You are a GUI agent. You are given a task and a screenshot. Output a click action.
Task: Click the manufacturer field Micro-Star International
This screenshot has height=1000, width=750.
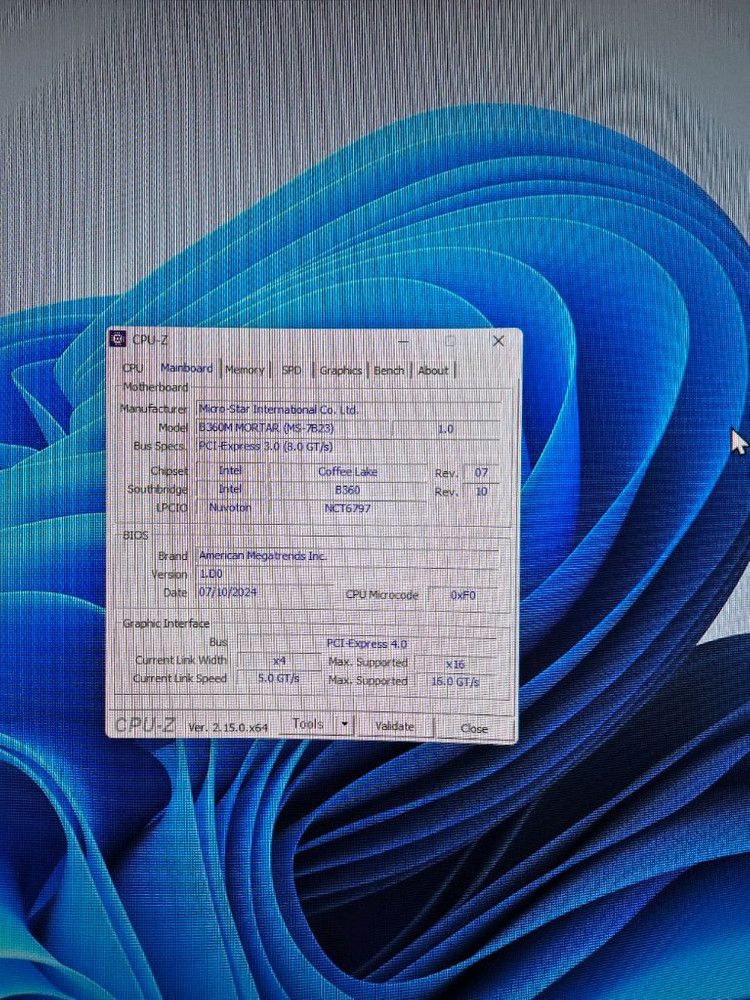(x=348, y=409)
